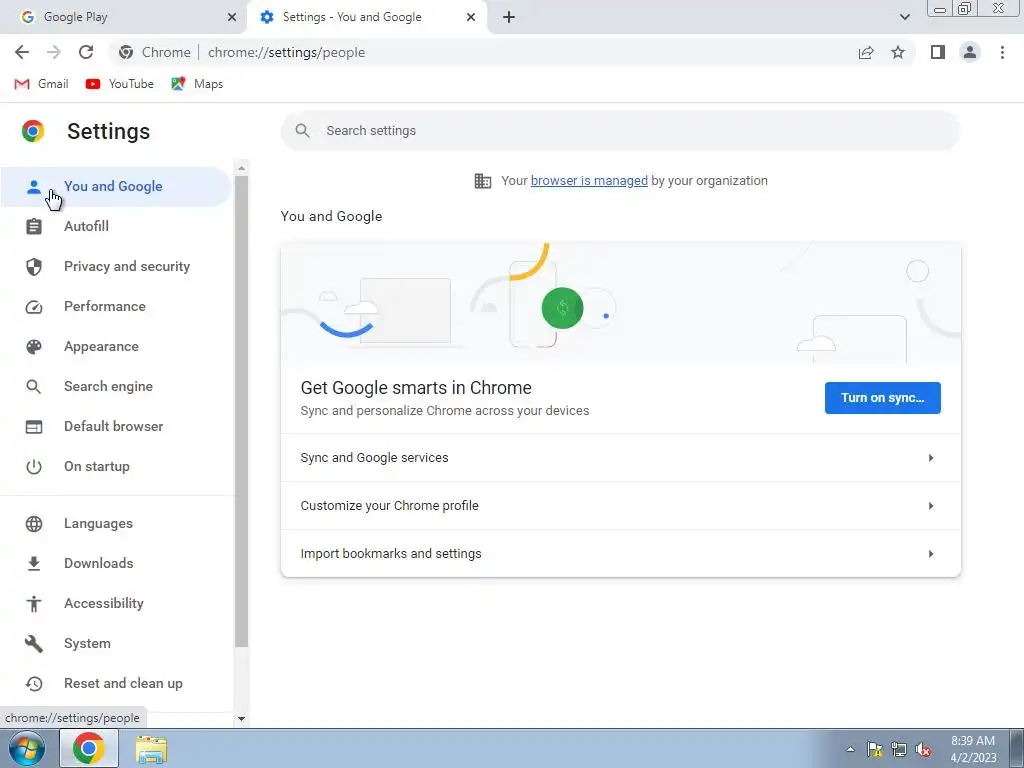Click the Chrome taskbar icon

tap(89, 748)
